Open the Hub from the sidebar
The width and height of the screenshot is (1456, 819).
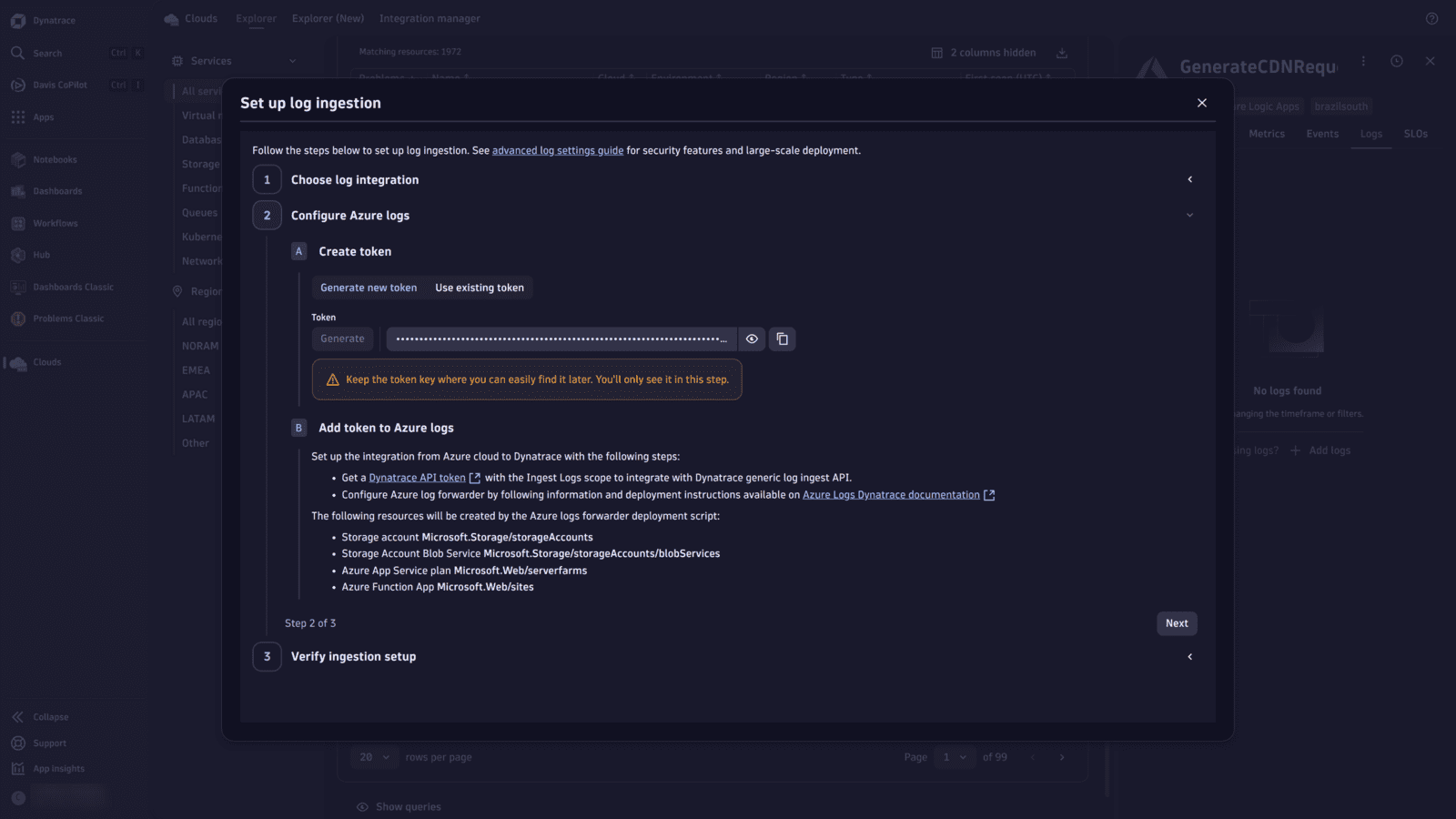point(18,255)
